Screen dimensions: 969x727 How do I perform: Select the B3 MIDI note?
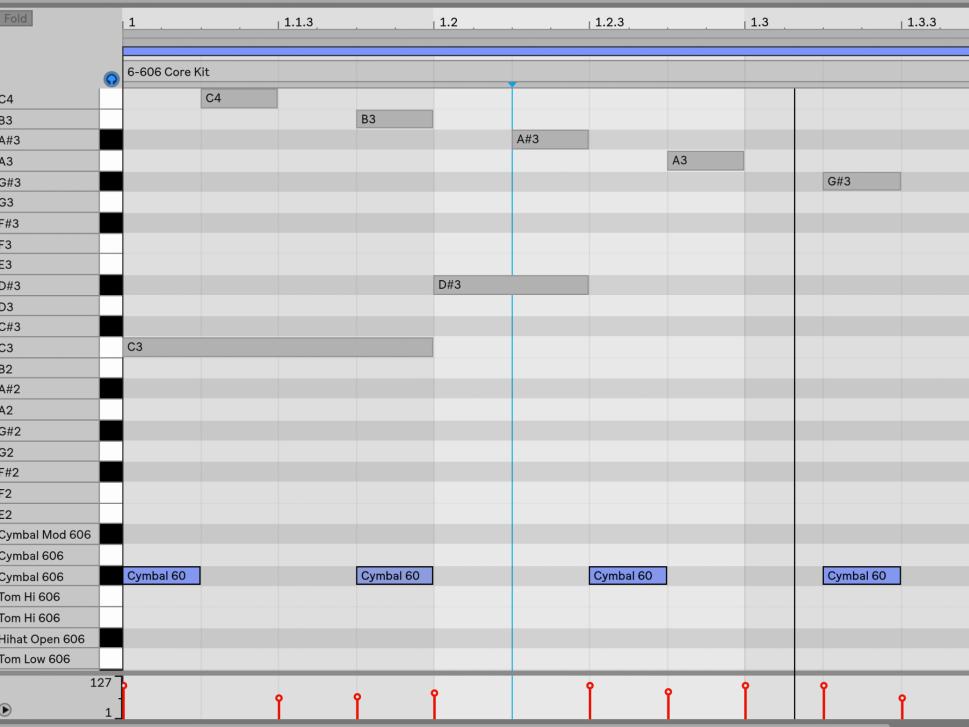tap(394, 119)
